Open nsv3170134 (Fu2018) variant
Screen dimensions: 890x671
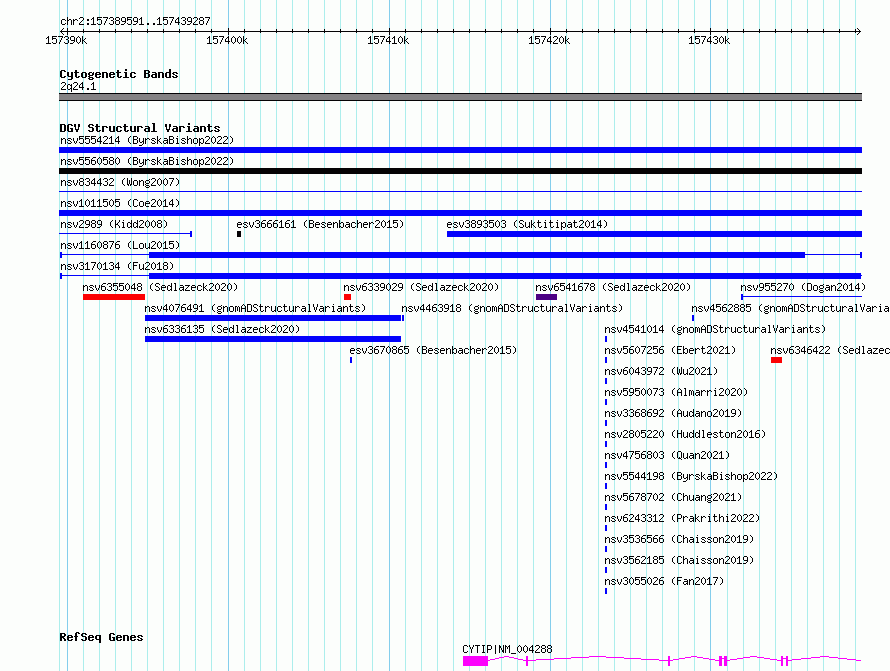point(117,266)
